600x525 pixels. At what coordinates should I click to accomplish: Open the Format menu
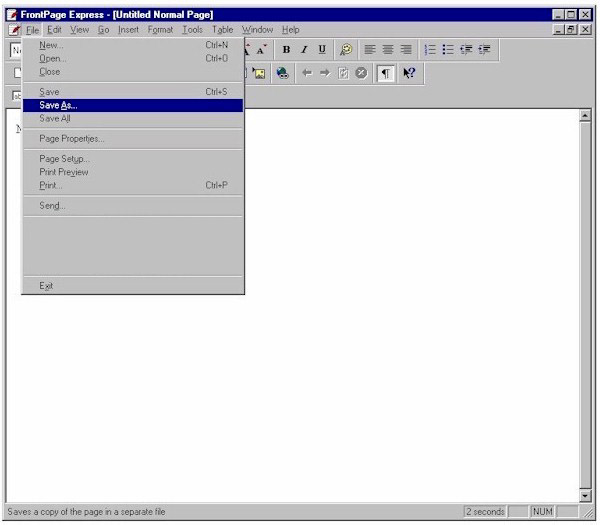[160, 30]
